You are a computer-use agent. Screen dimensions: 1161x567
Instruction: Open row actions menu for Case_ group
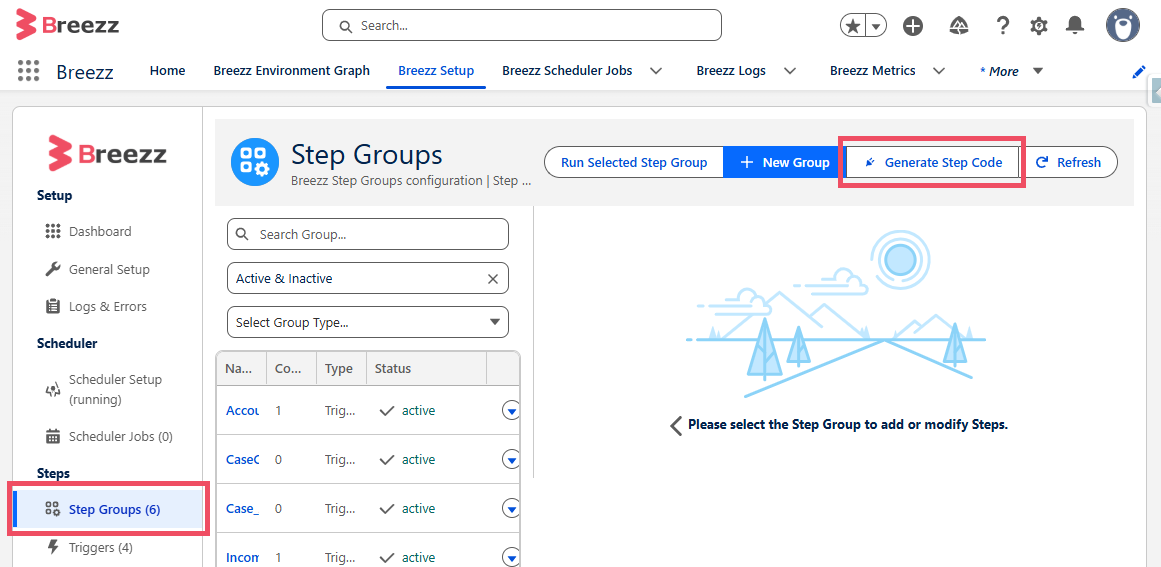tap(511, 508)
